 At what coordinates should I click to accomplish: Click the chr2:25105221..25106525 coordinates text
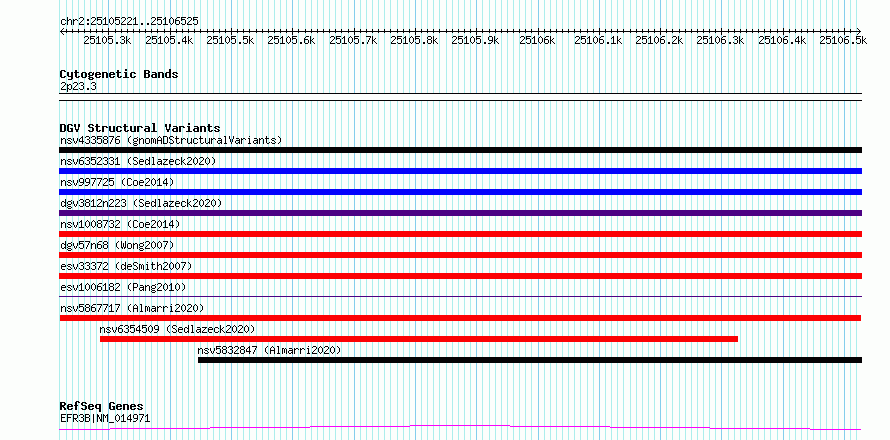[129, 21]
